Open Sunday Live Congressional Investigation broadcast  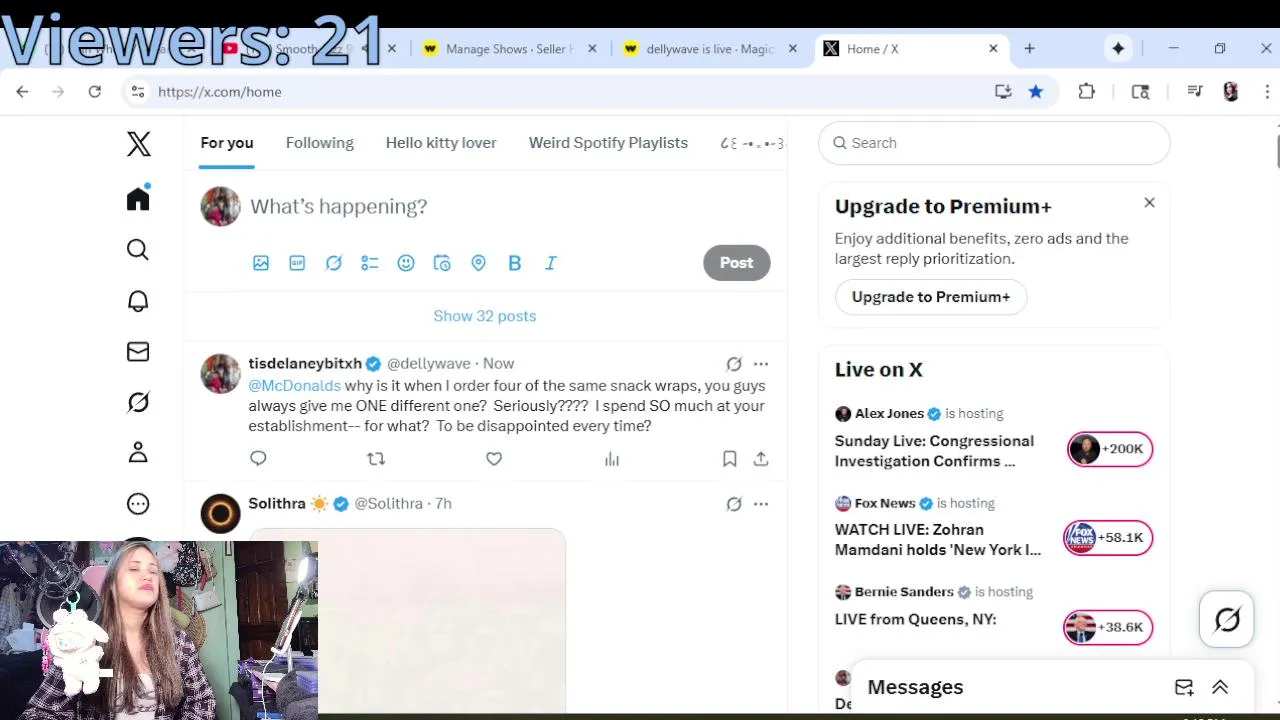click(x=934, y=451)
